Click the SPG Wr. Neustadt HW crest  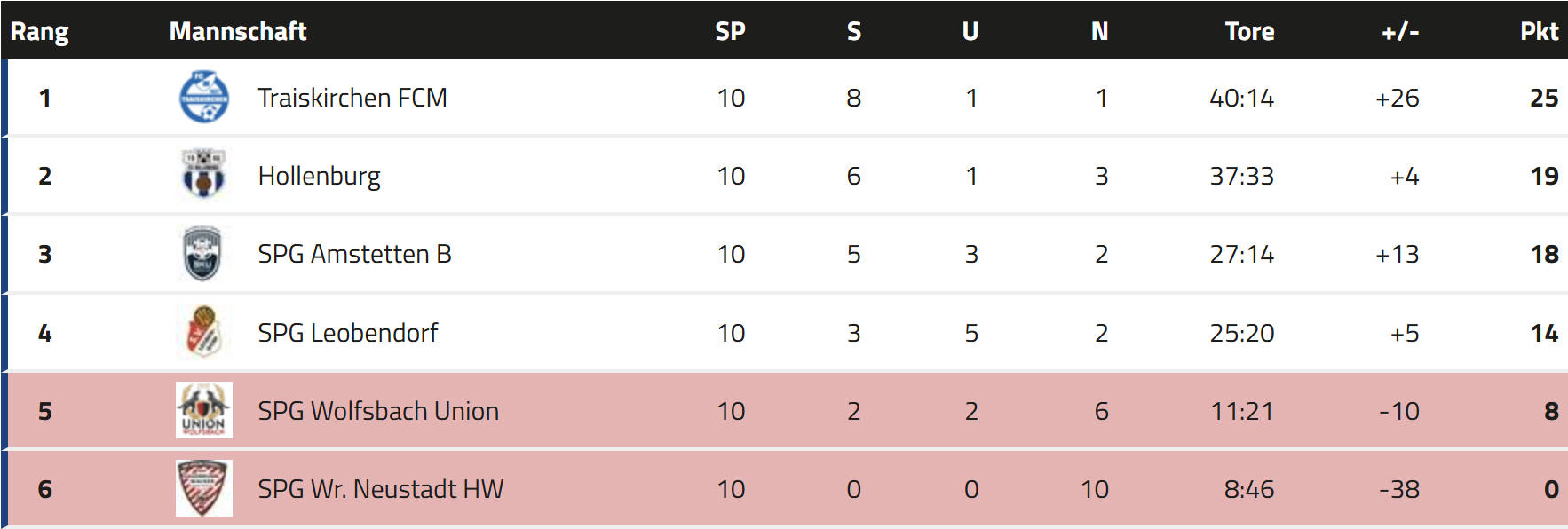pyautogui.click(x=204, y=488)
